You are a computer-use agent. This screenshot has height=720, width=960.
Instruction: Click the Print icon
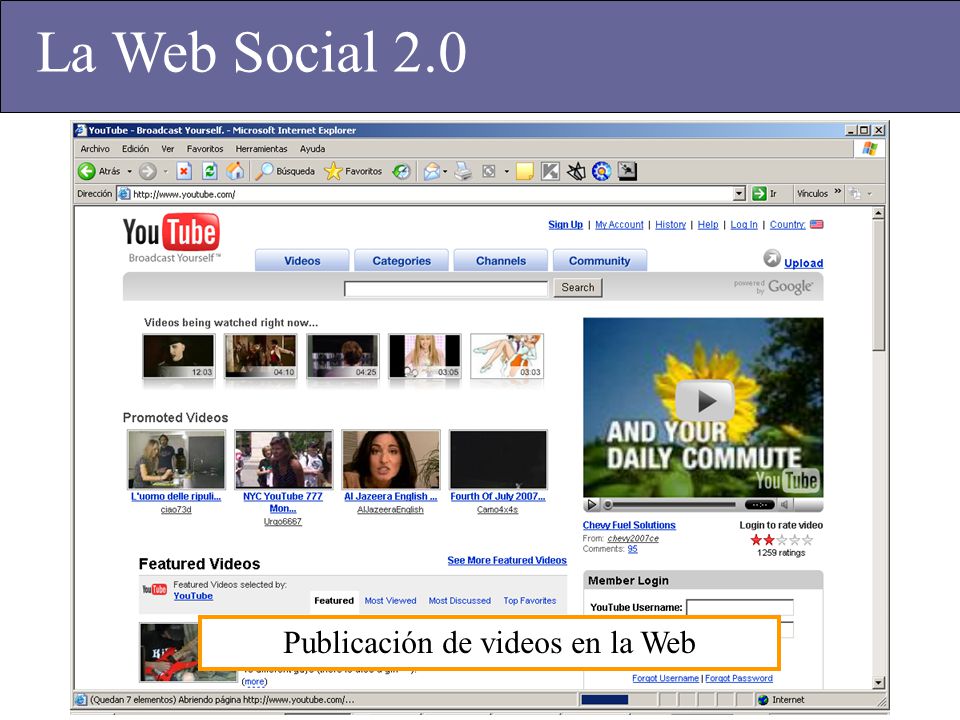pos(463,172)
